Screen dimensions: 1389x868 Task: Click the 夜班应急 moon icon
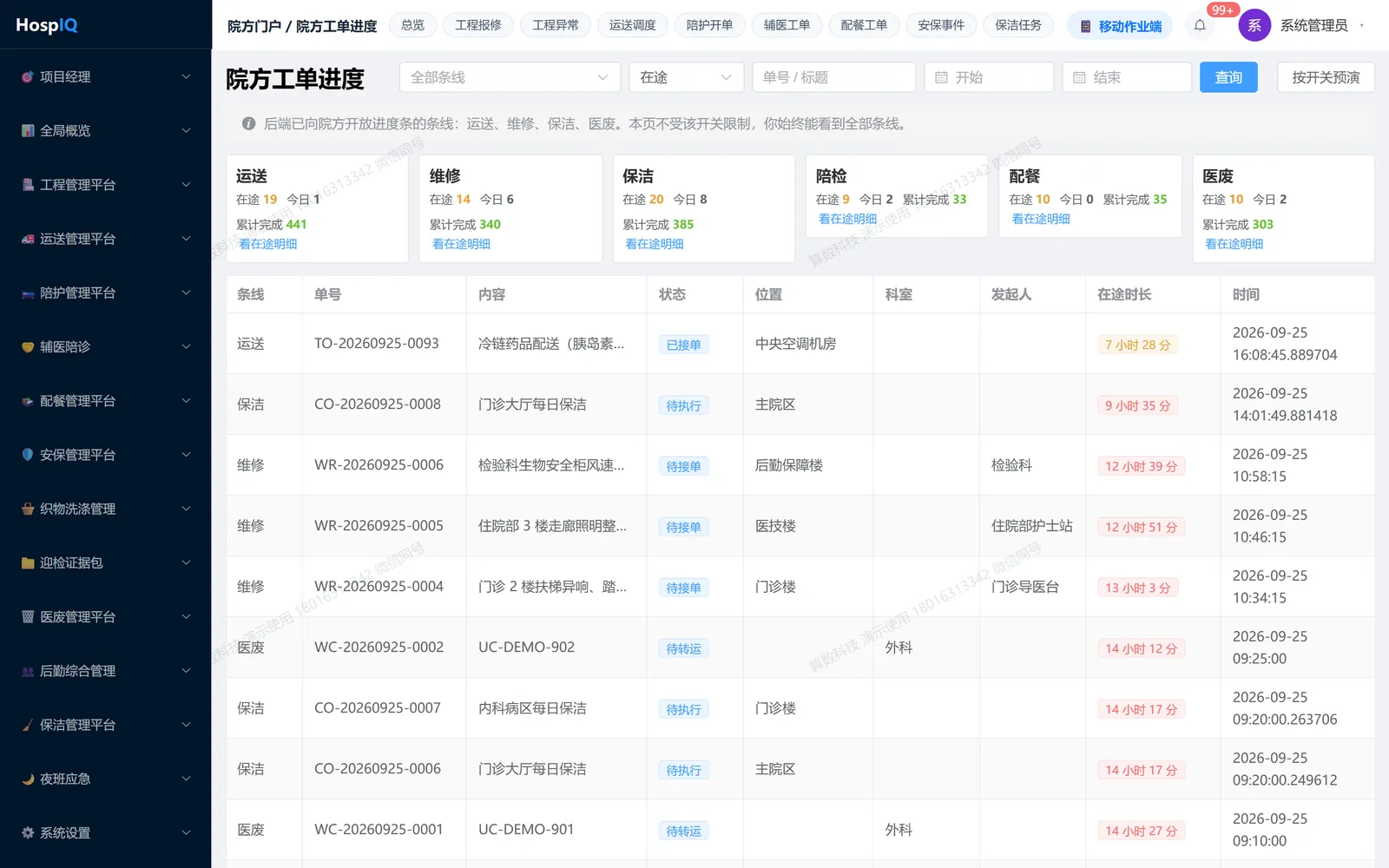coord(28,779)
